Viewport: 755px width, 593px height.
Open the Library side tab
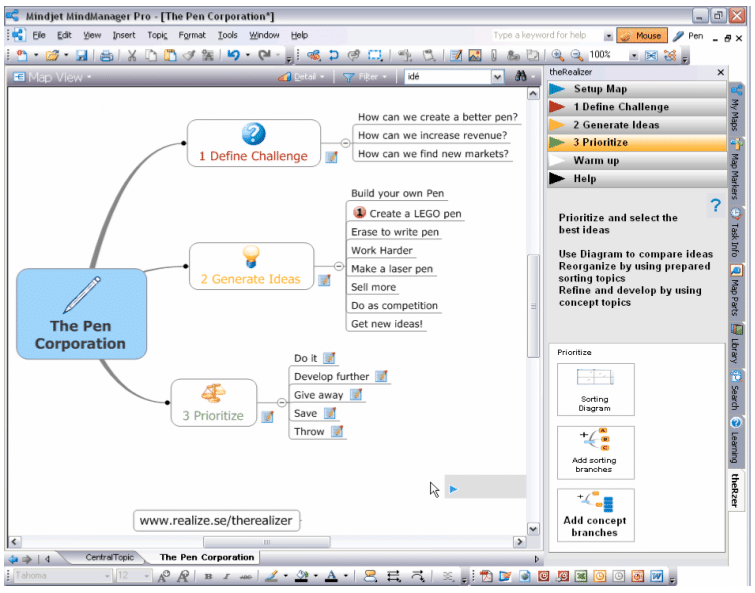pyautogui.click(x=735, y=344)
